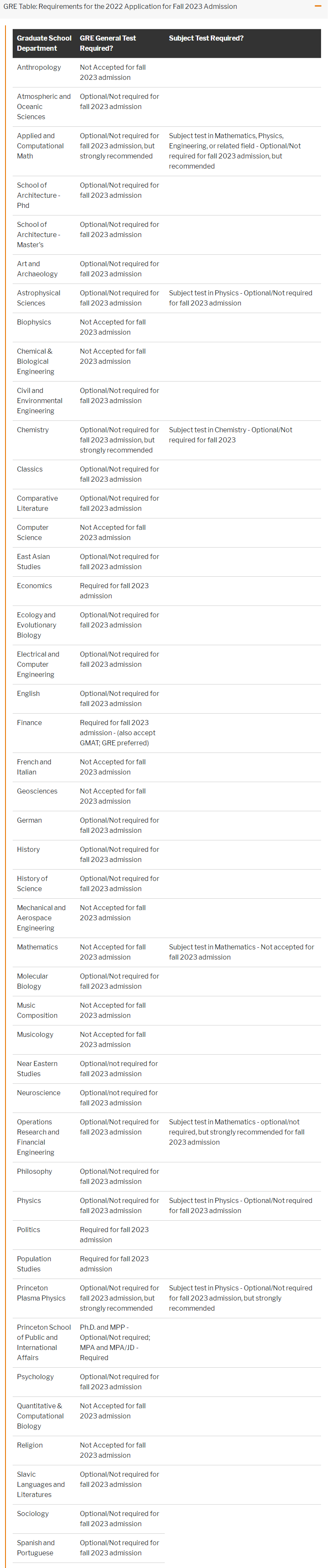Select the Princeton Plasma Physics cell
Viewport: 335px width, 1568px height.
[x=41, y=1293]
